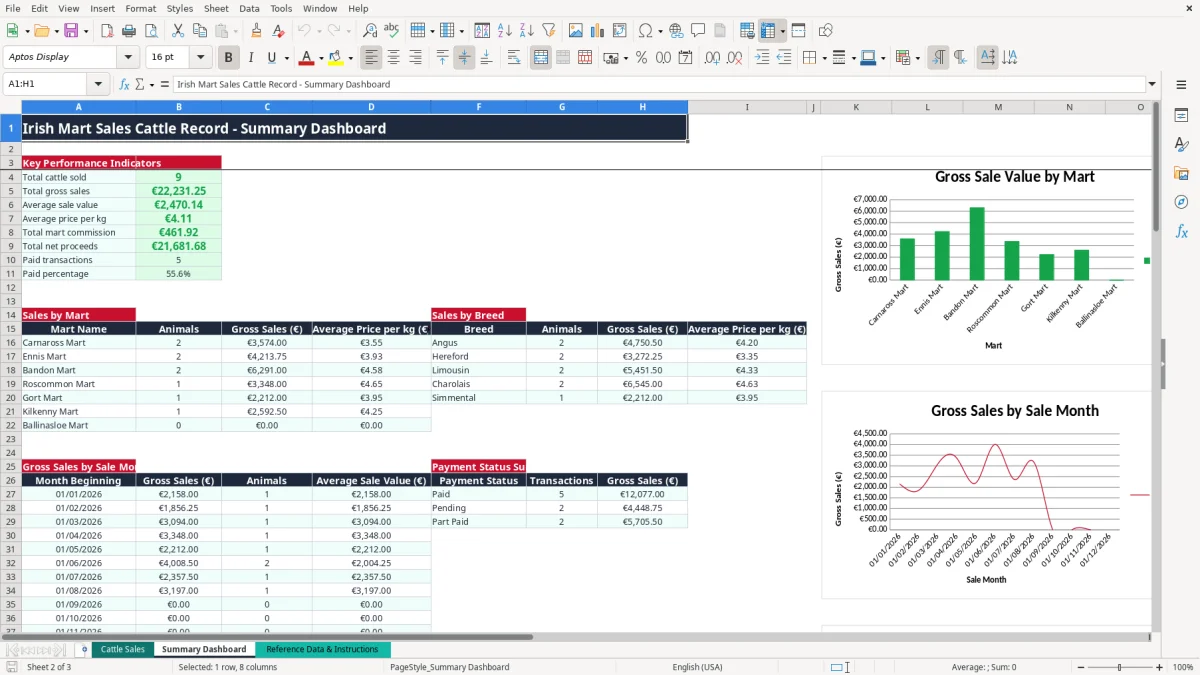Viewport: 1200px width, 675px height.
Task: Open the File menu
Action: (x=13, y=8)
